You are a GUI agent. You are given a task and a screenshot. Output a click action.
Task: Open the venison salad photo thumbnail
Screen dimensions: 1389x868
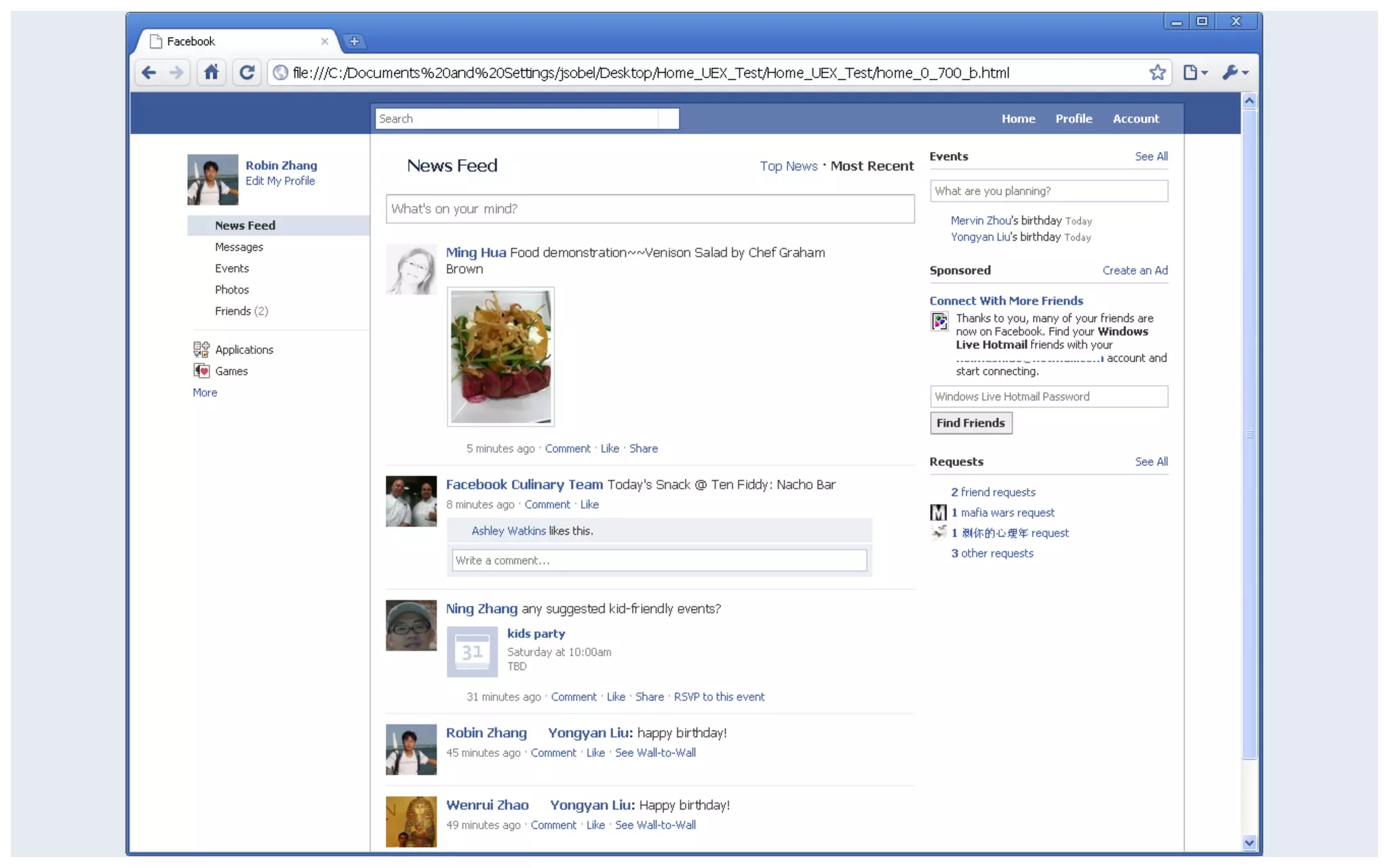click(501, 357)
